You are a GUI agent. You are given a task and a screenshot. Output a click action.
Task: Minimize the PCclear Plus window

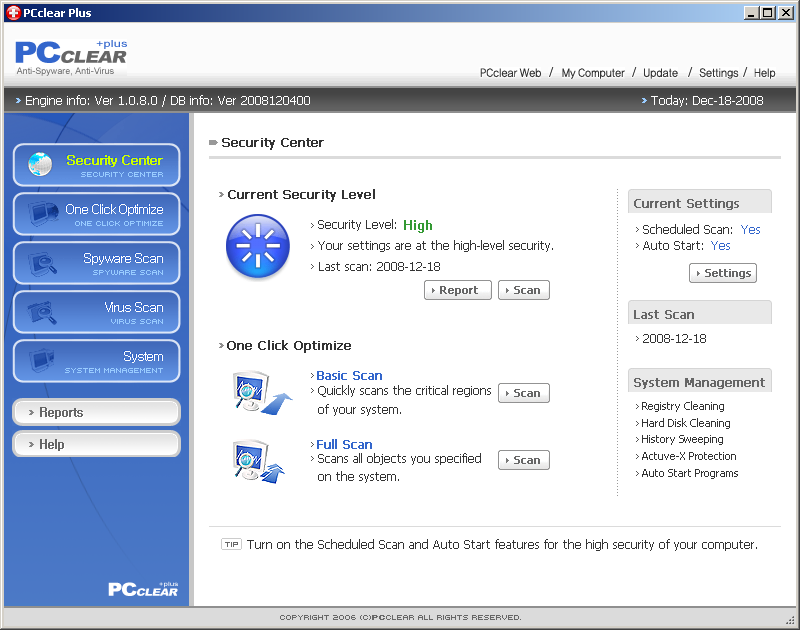[x=751, y=13]
